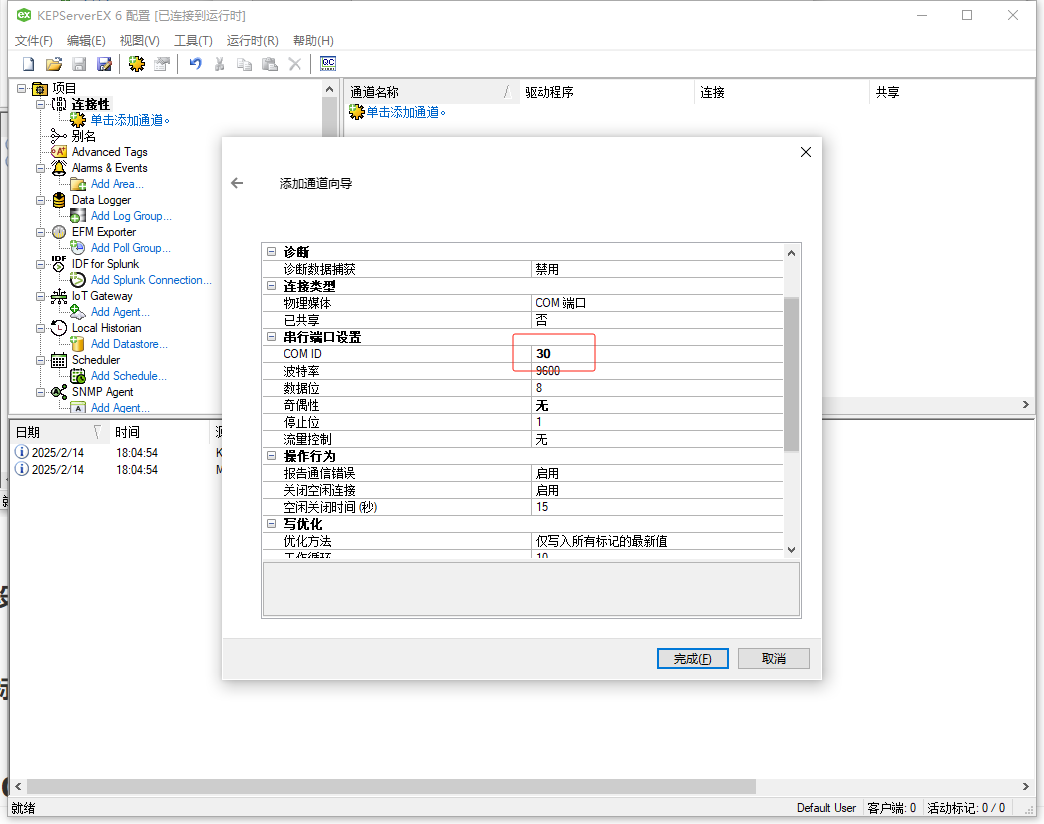
Task: Collapse the 连接类型 property group
Action: pos(272,286)
